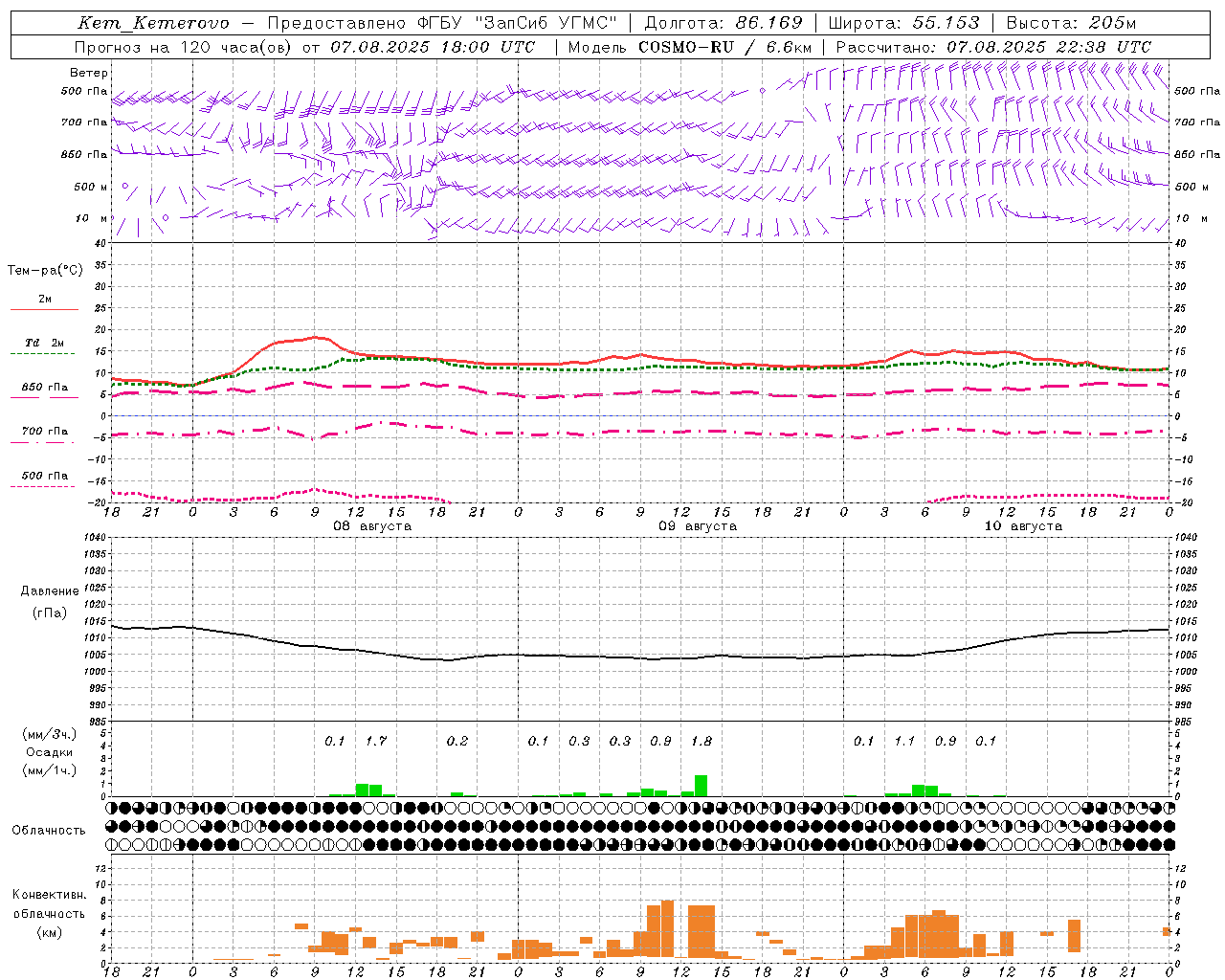Select the Прогноз на 120 часа(ов) text

184,47
